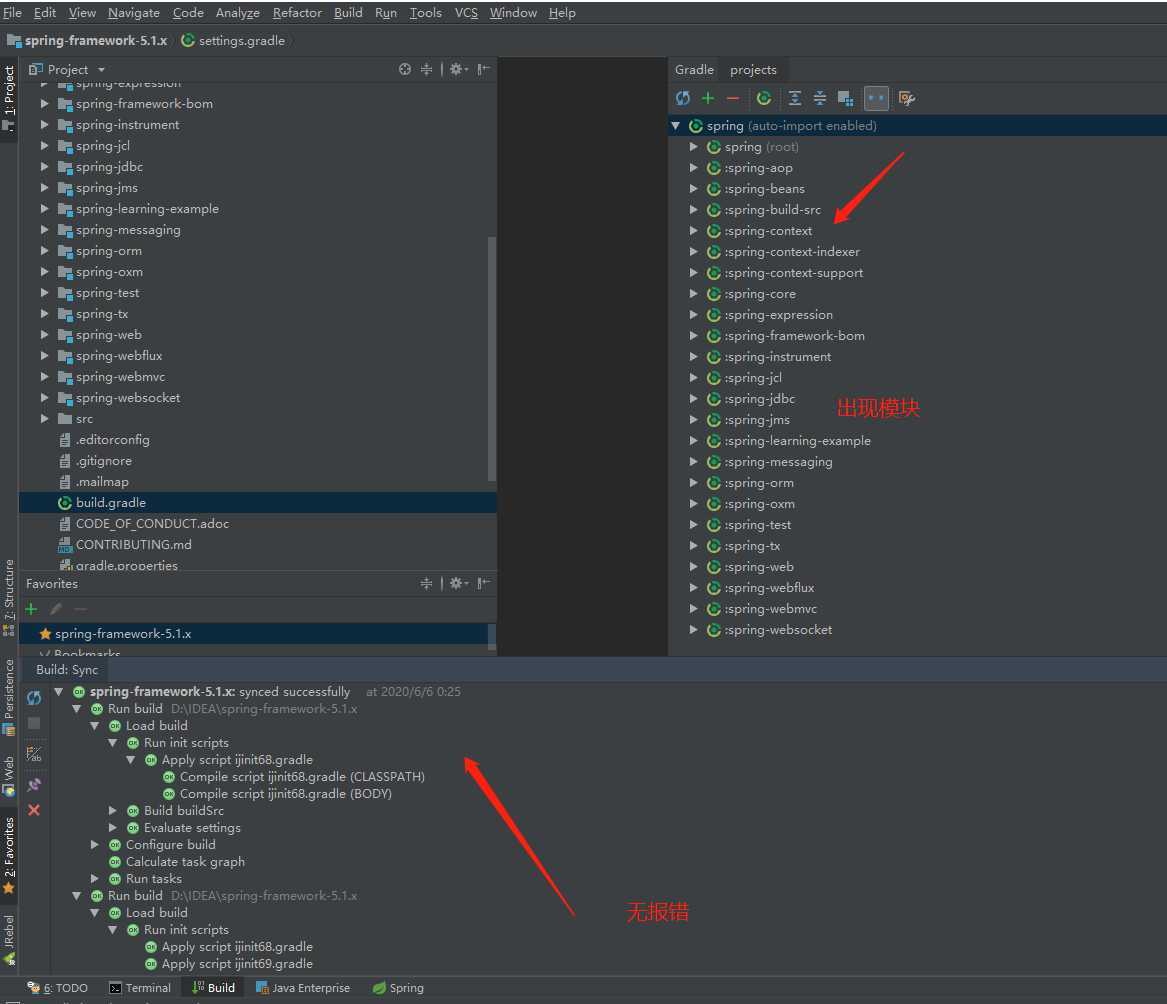
Task: Click the settings.gradle breadcrumb
Action: [233, 40]
